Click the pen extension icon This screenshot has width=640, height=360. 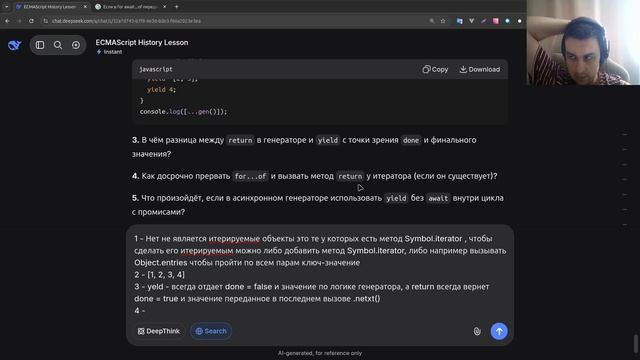point(484,21)
